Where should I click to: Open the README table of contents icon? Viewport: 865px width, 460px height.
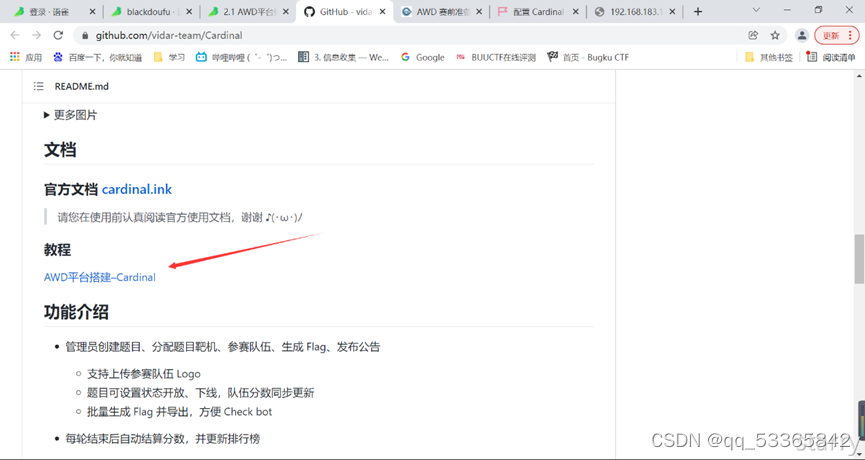39,86
